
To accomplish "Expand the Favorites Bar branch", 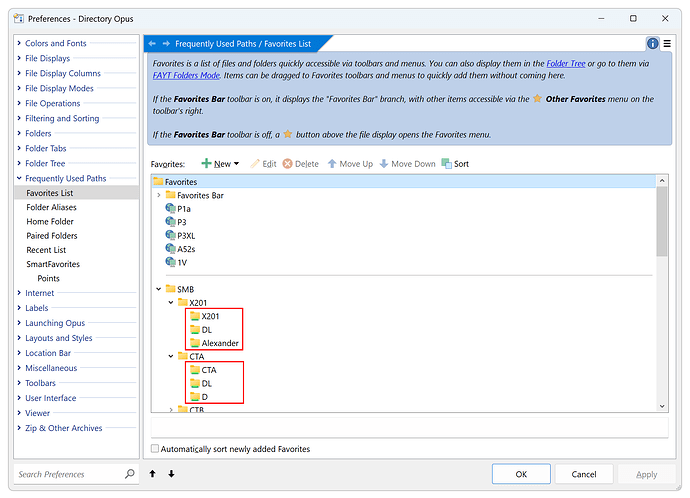I will pos(159,195).
